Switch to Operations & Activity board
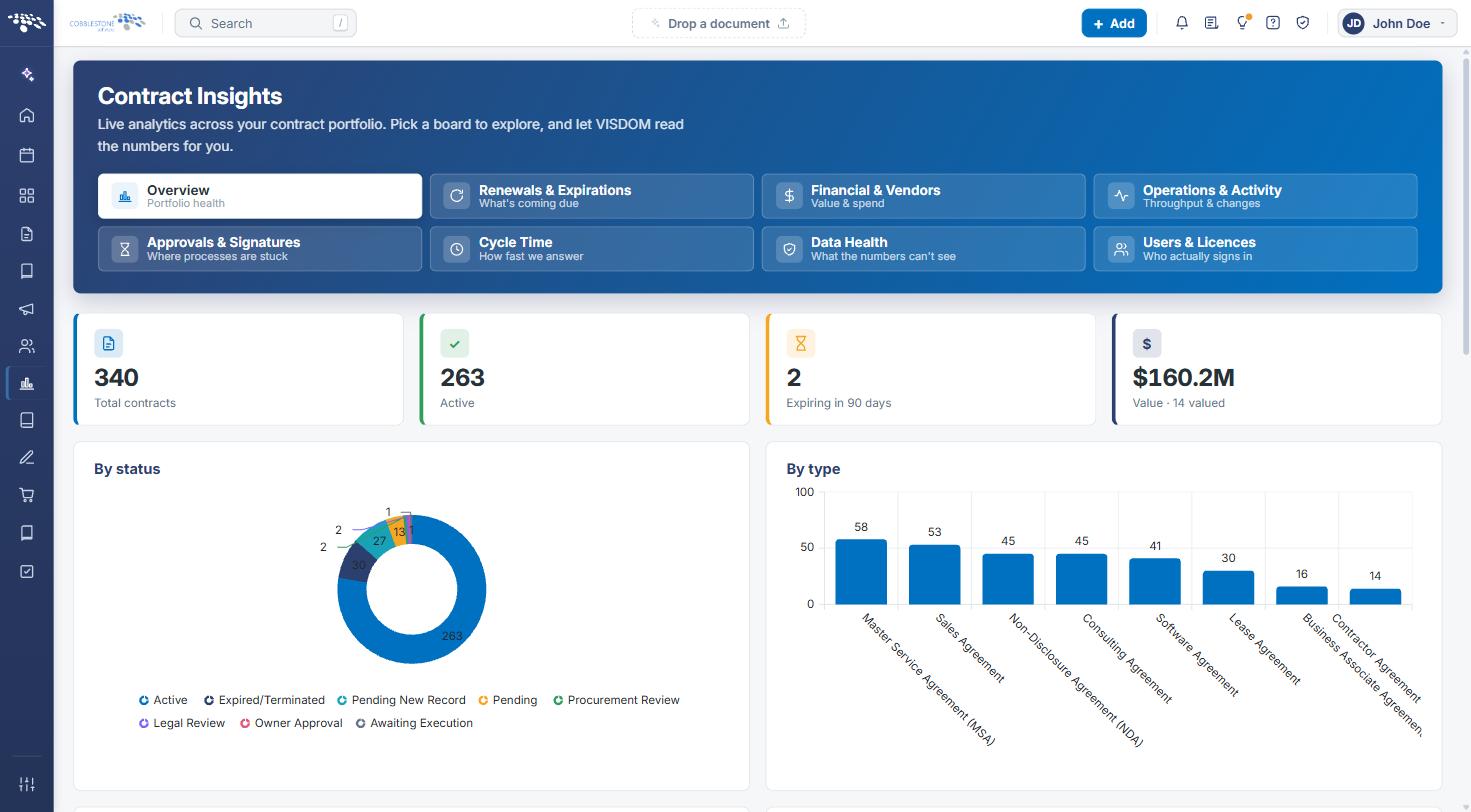This screenshot has height=812, width=1471. (x=1256, y=196)
